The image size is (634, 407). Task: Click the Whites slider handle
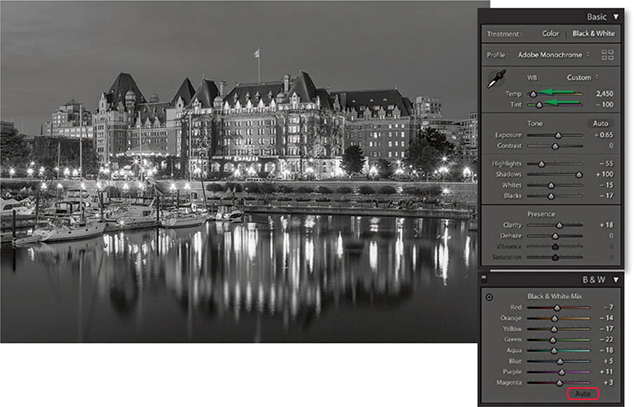[551, 186]
